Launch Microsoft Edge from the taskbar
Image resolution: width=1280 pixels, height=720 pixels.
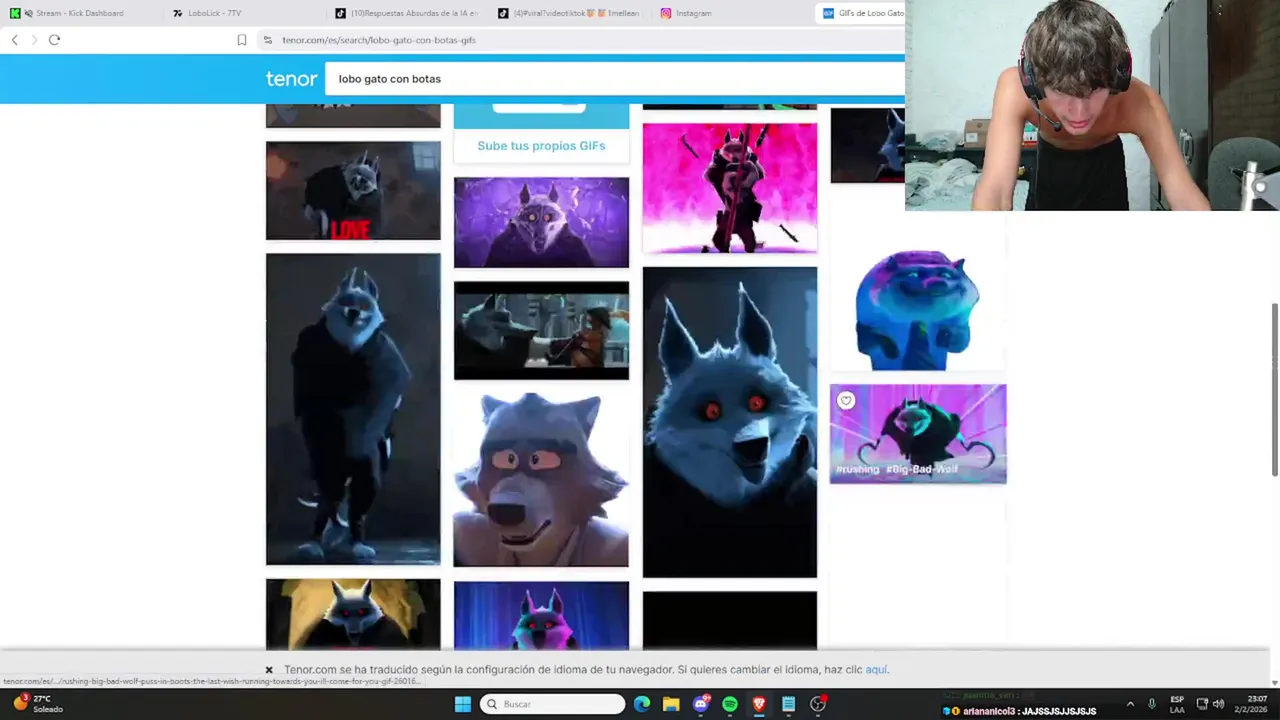(642, 704)
